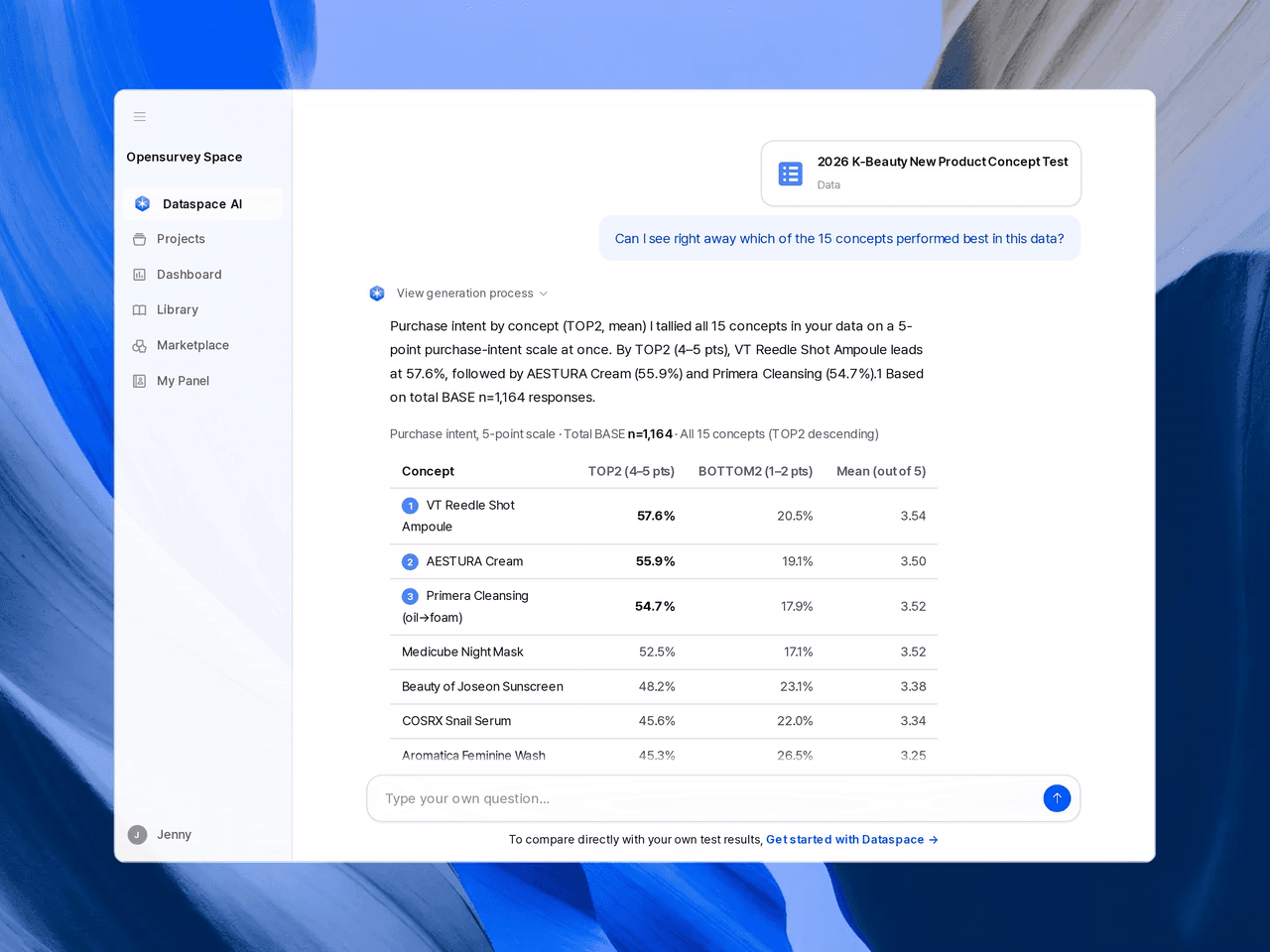Click the 3.52 mean score for Primera Cleansing
The image size is (1270, 952).
[913, 606]
